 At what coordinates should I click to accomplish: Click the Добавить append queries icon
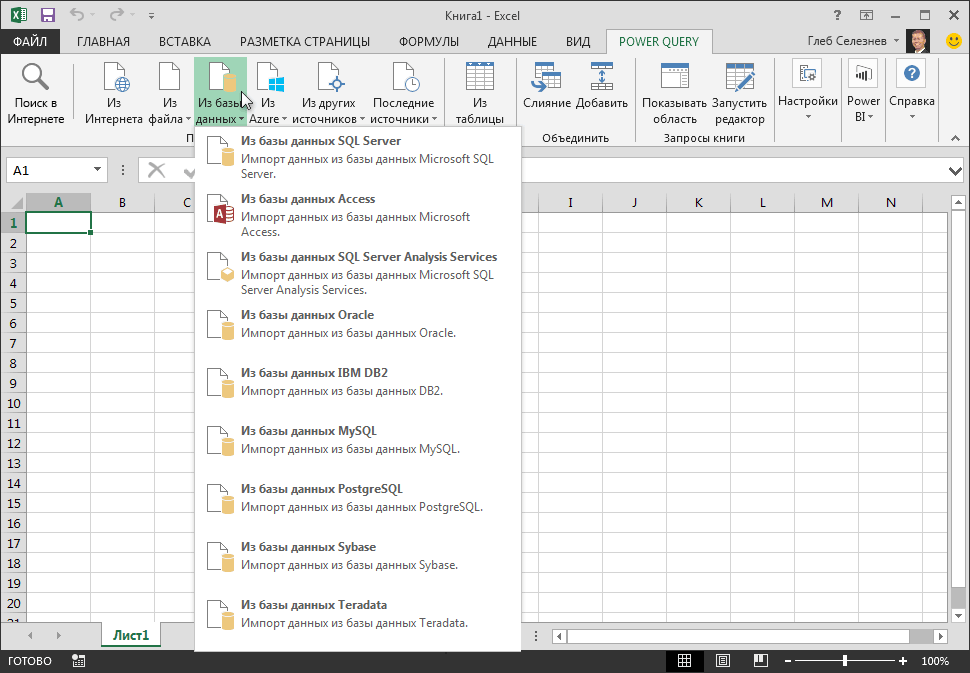pos(601,77)
